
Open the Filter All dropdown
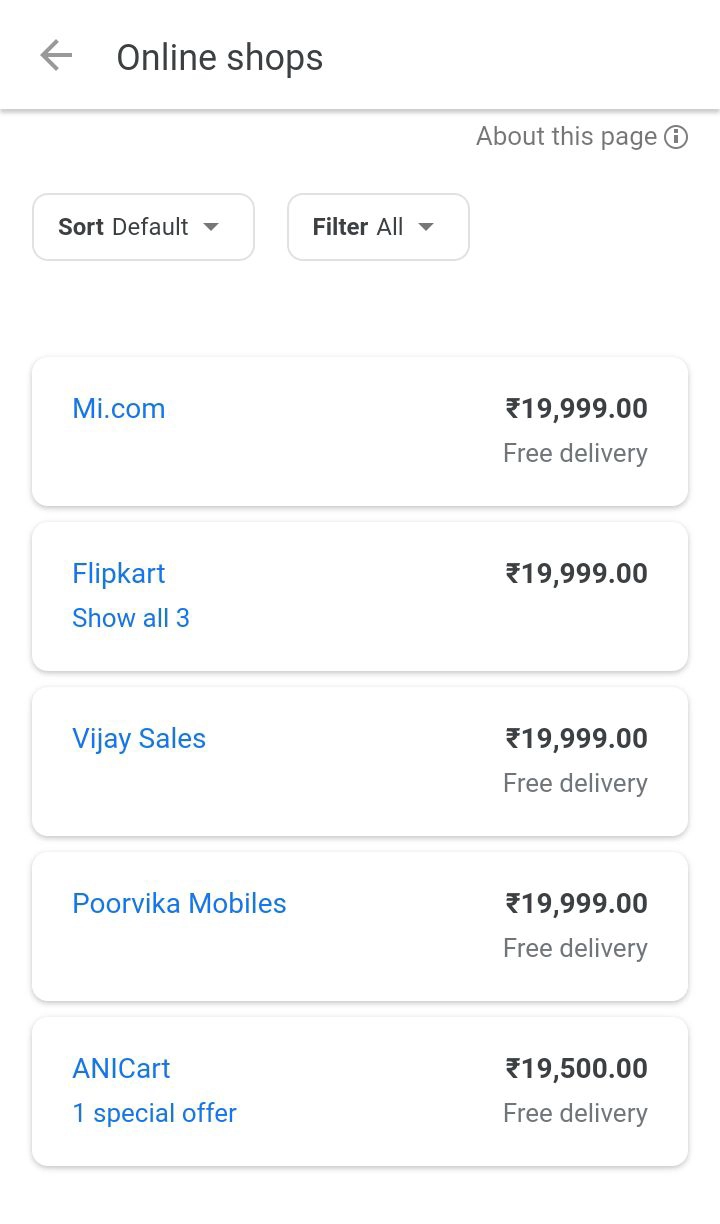click(x=377, y=227)
